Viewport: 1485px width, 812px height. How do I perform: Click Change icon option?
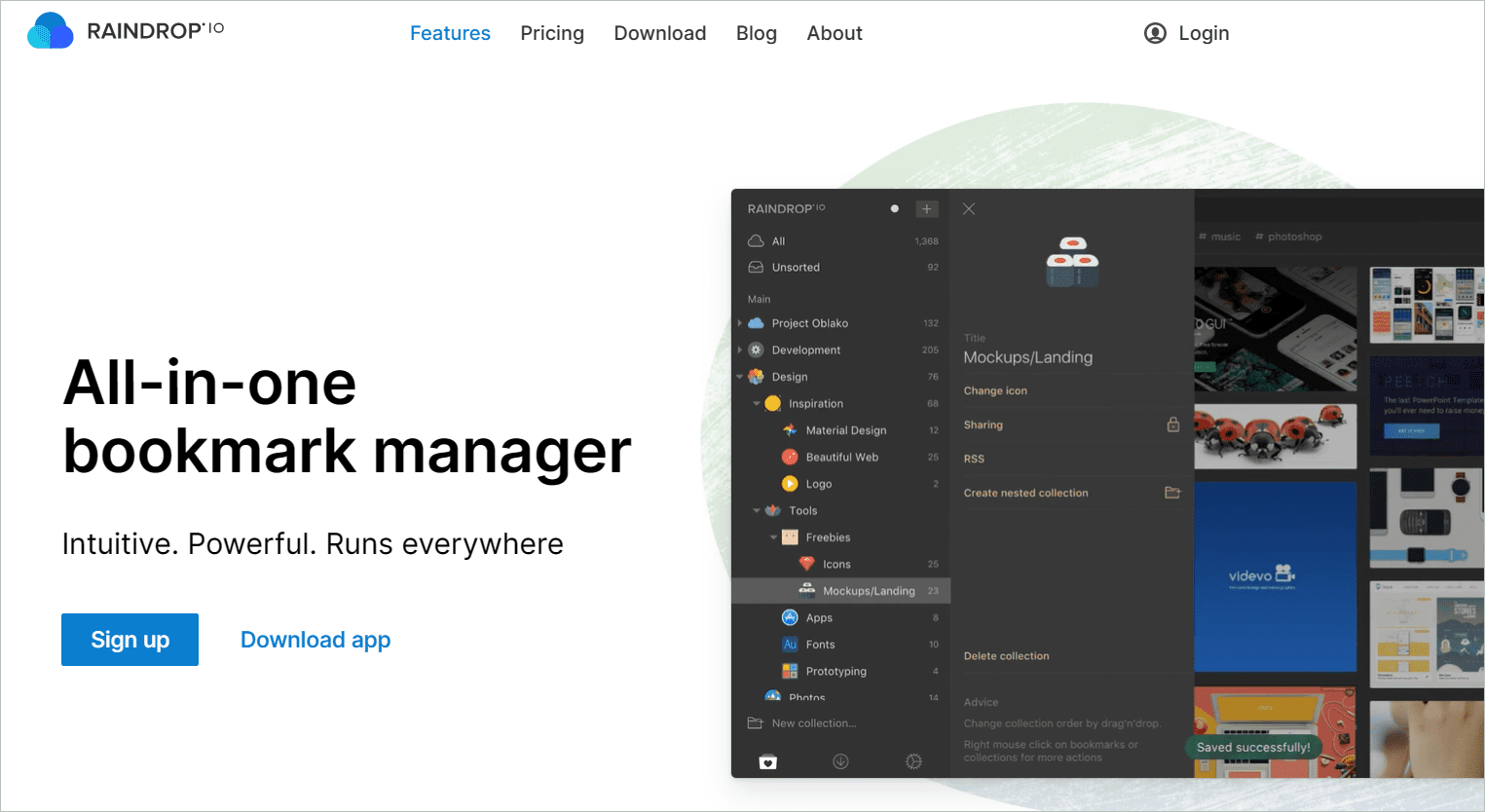[995, 390]
